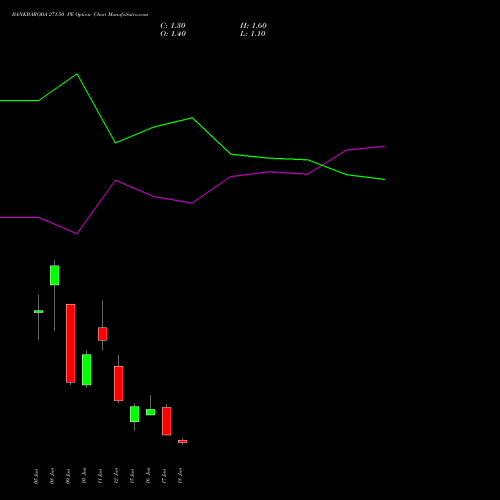The image size is (500, 500).
Task: Select the high value "H: 1.60"
Action: (x=253, y=26)
